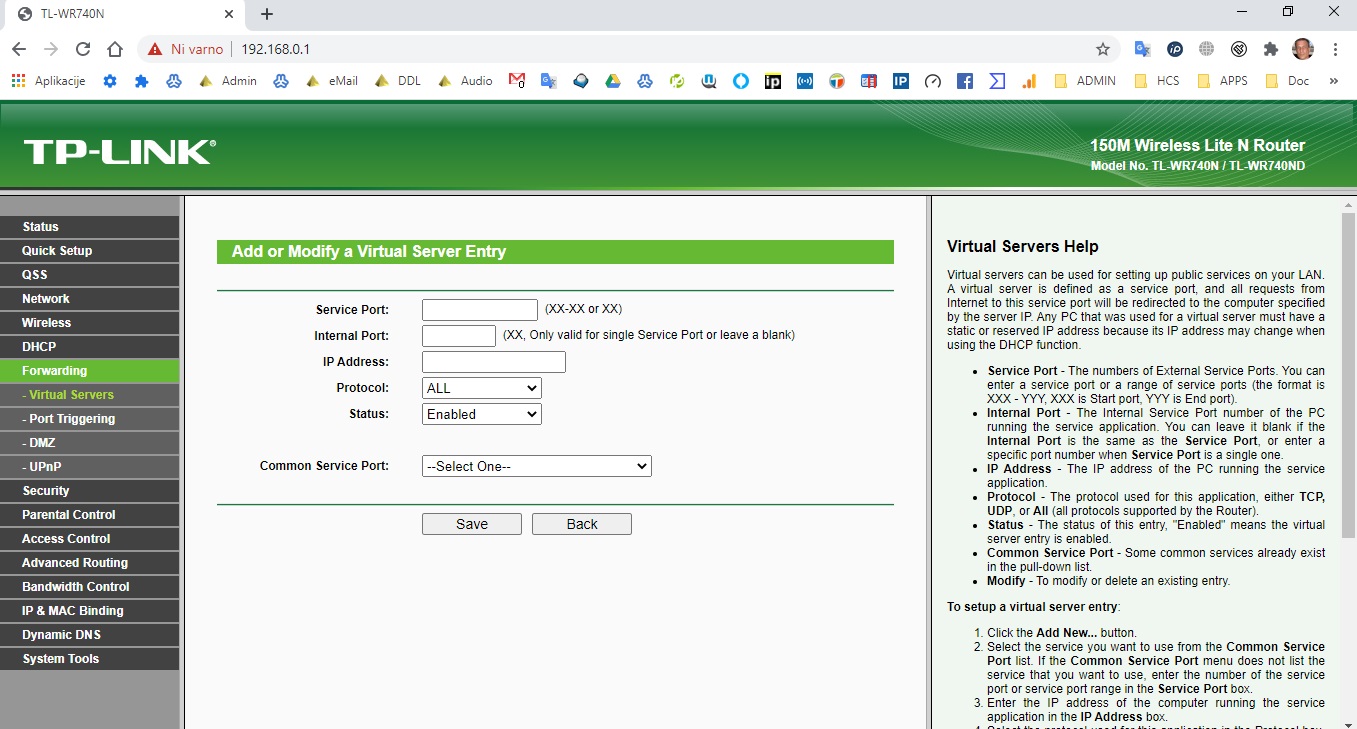Close the TL-WR740N tab
The width and height of the screenshot is (1357, 729).
pyautogui.click(x=229, y=14)
